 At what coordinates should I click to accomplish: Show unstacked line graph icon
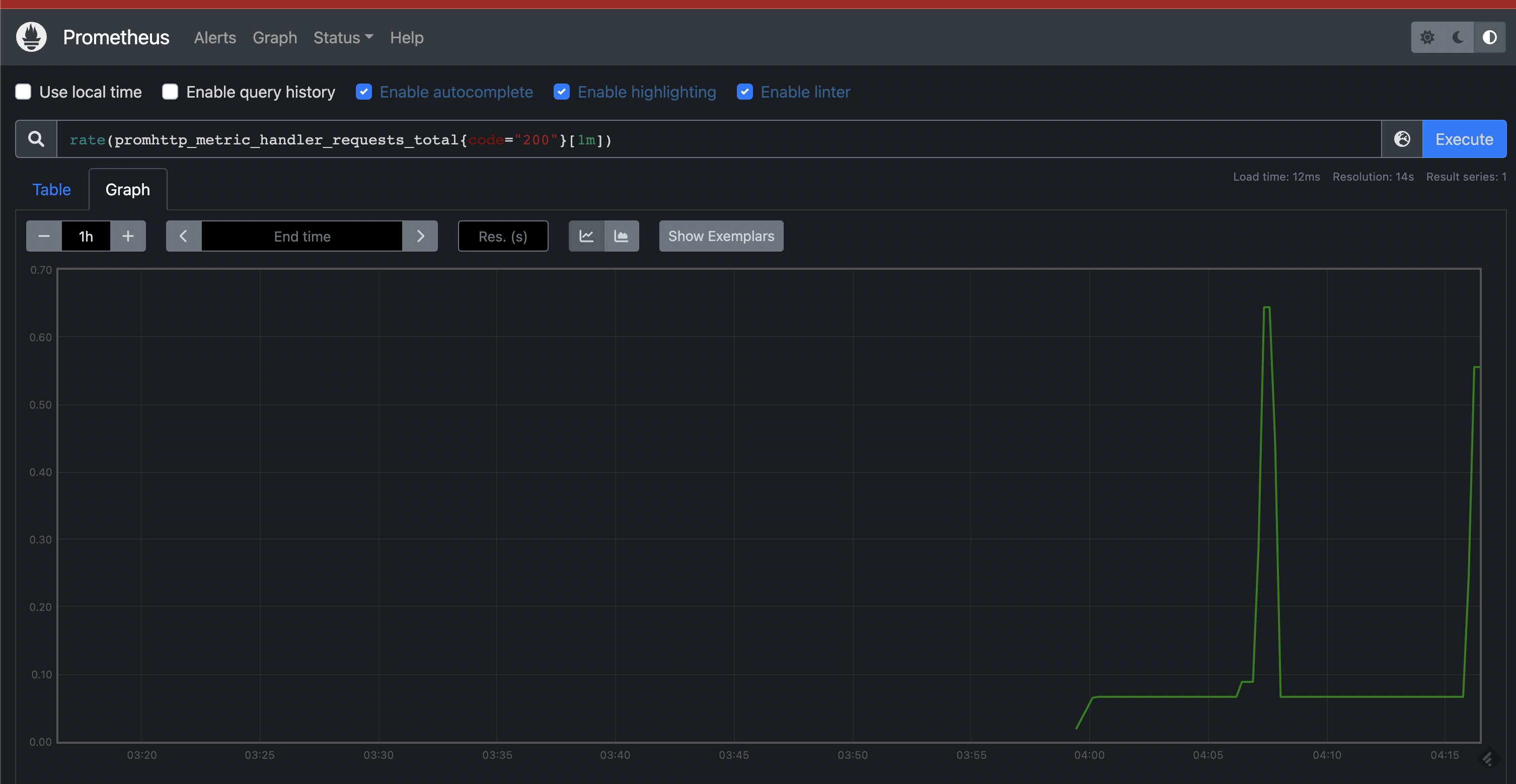[586, 236]
